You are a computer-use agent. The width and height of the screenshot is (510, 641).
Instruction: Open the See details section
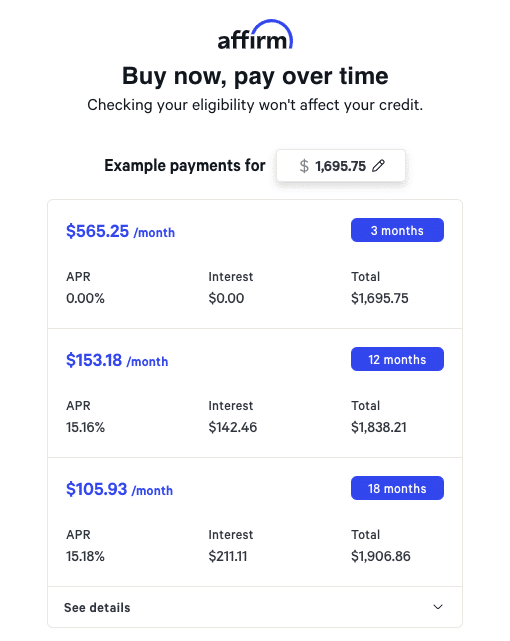(x=255, y=607)
